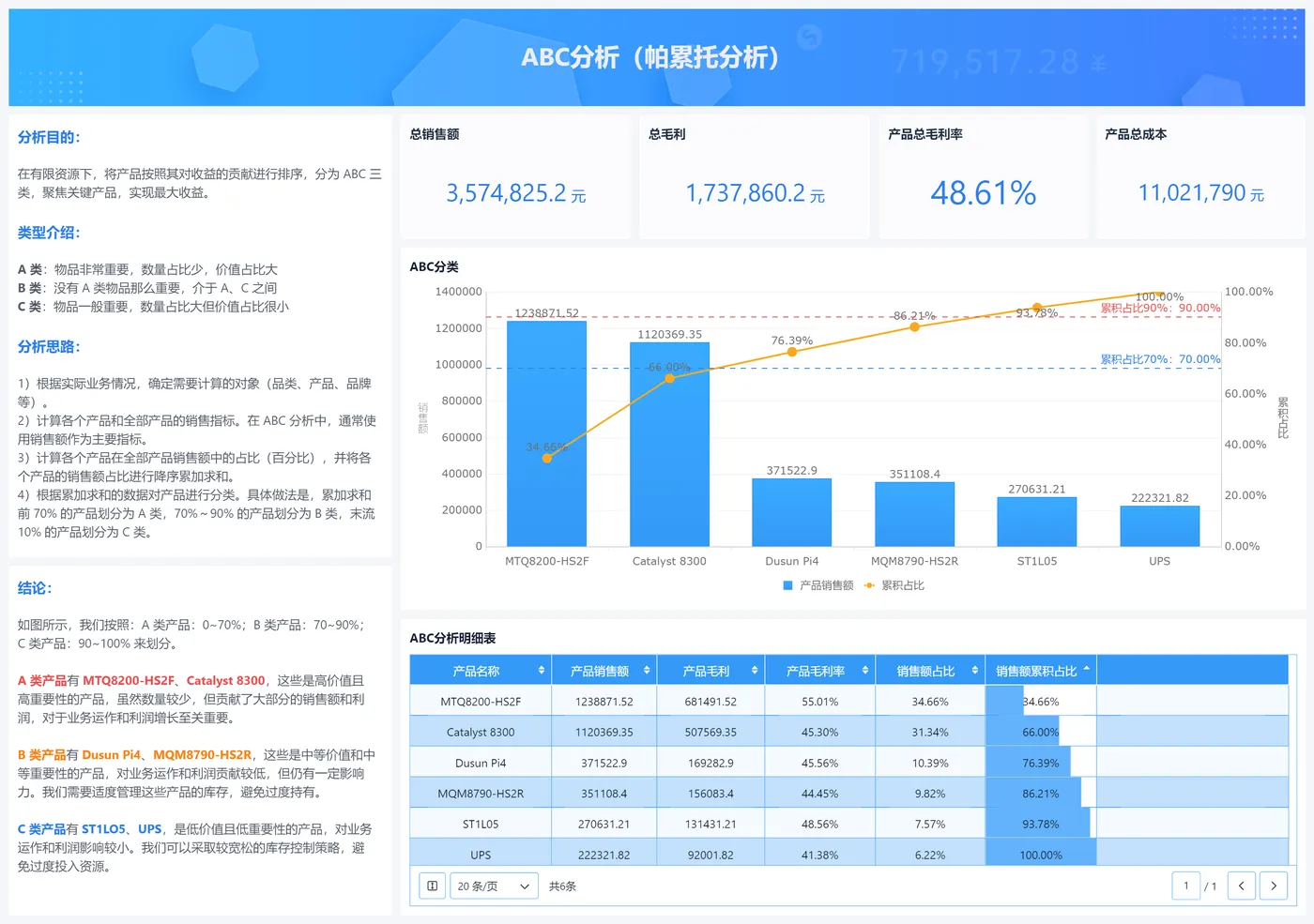
Task: Go to next page of the table
Action: click(x=1274, y=886)
